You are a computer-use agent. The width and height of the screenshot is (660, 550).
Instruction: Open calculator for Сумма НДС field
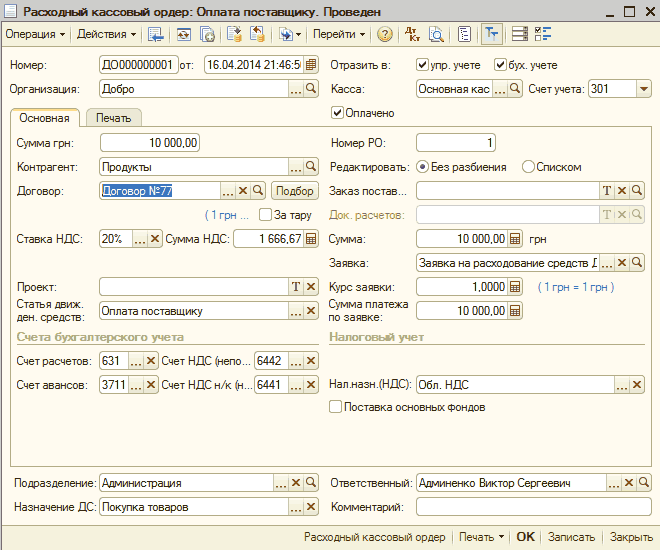(x=311, y=239)
